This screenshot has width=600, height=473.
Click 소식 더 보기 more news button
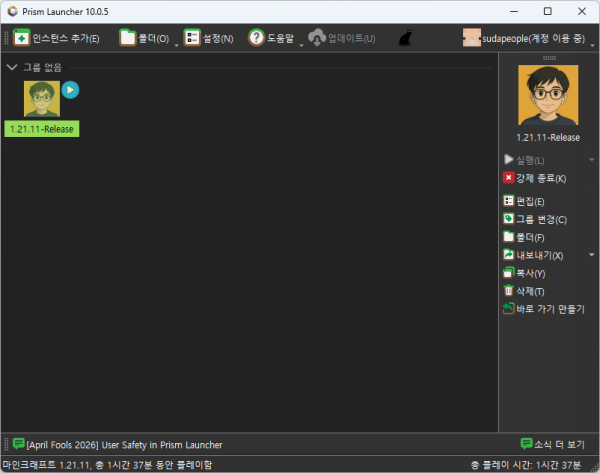(553, 444)
